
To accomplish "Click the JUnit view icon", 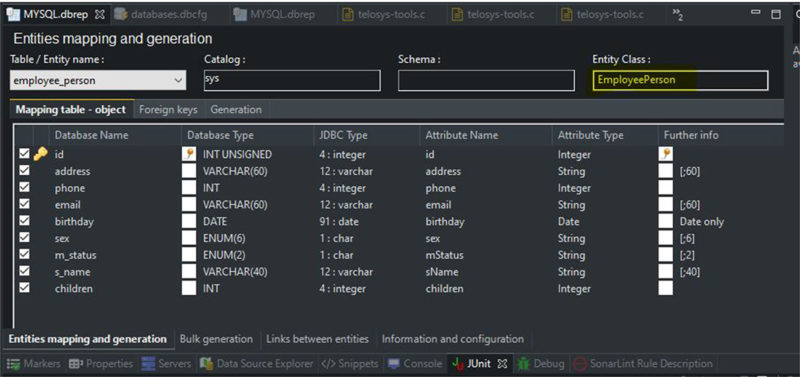I will tap(458, 364).
